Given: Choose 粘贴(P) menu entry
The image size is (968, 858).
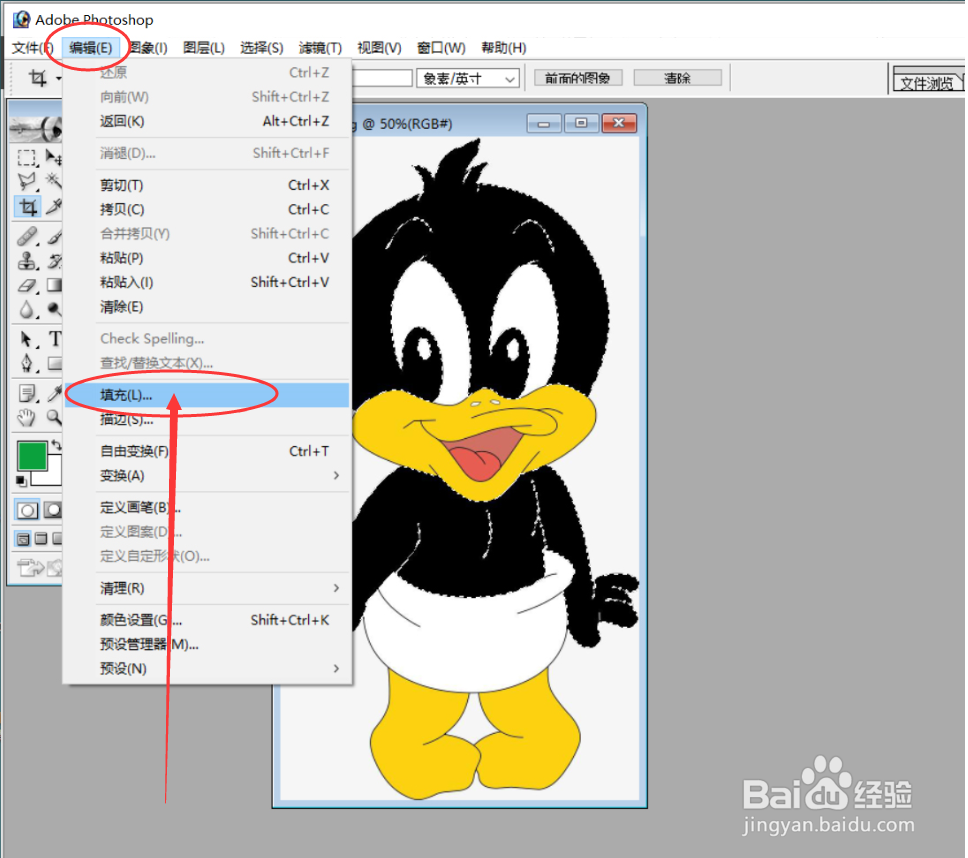Looking at the screenshot, I should pyautogui.click(x=208, y=258).
